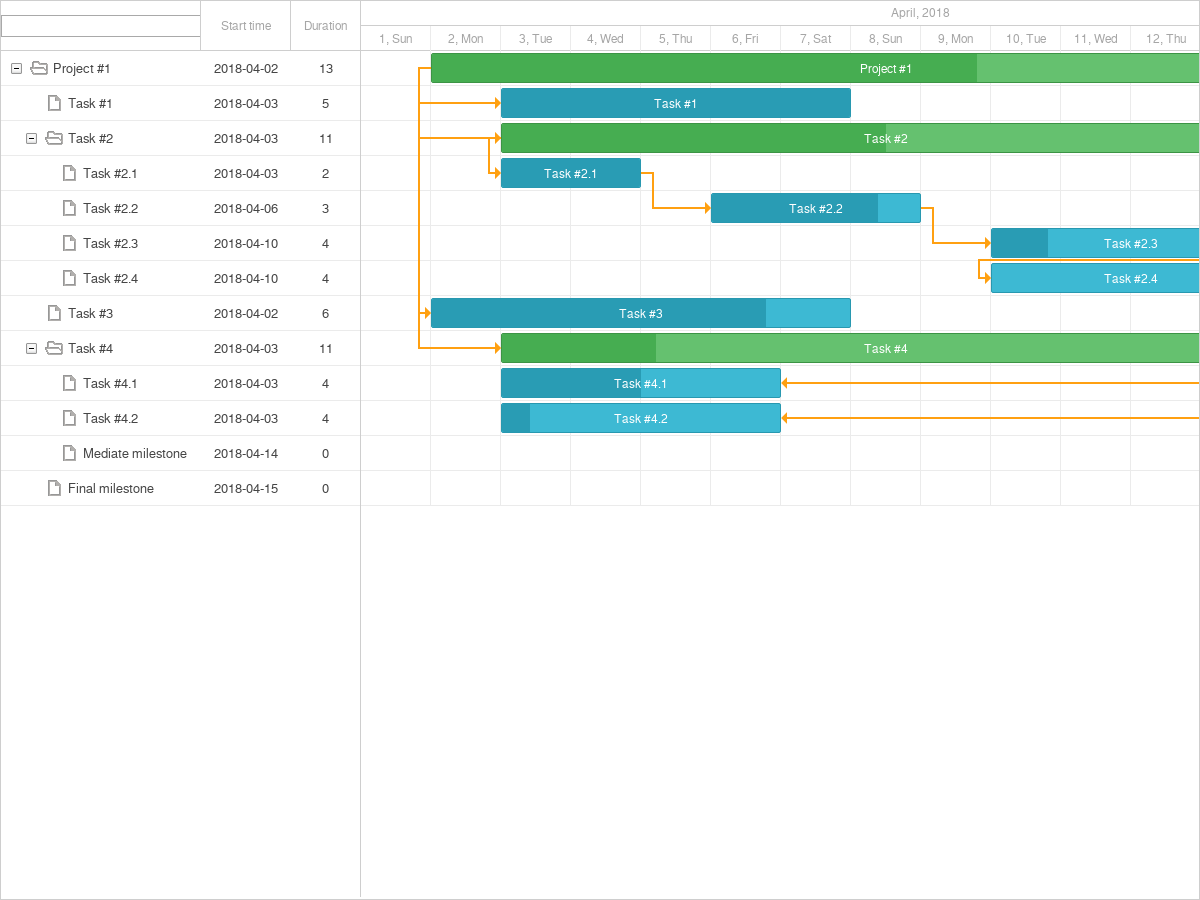This screenshot has width=1200, height=900.
Task: Click the Task #2 folder icon
Action: [53, 138]
